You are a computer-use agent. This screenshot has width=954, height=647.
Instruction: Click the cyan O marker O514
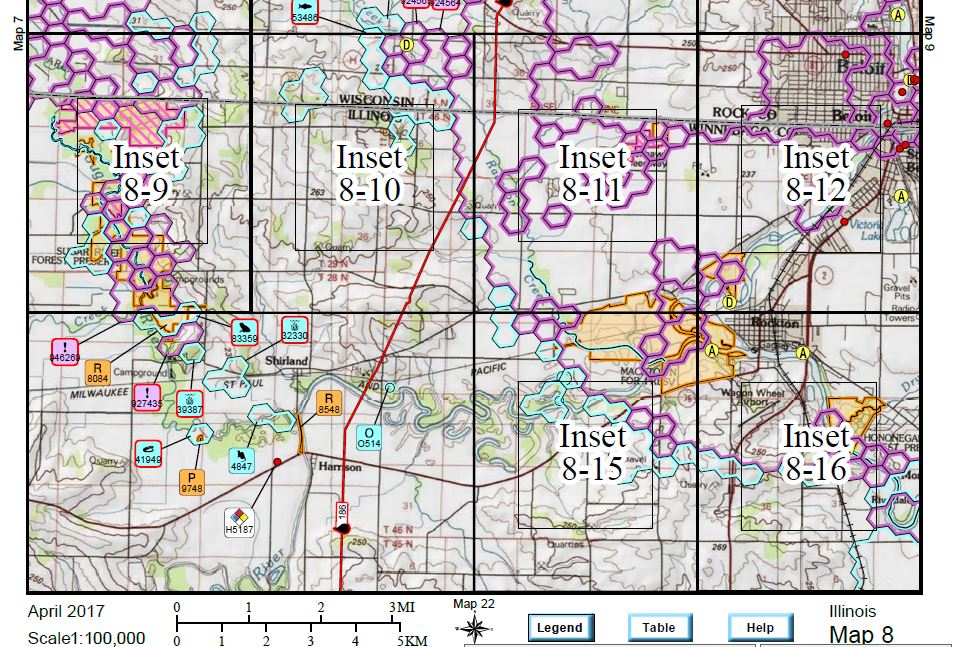pos(369,437)
